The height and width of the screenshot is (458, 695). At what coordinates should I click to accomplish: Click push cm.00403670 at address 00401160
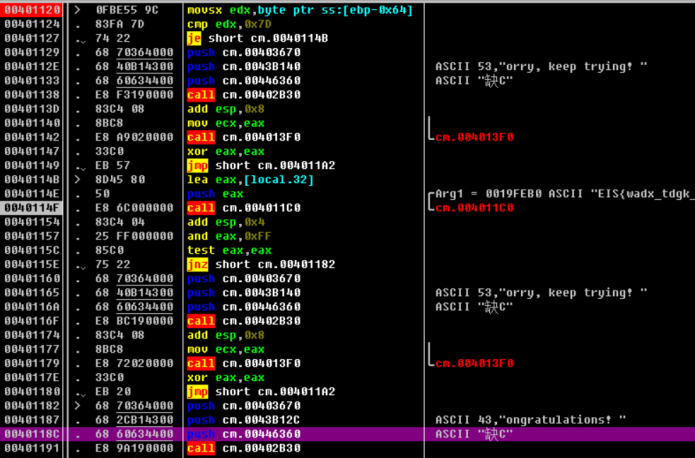243,278
